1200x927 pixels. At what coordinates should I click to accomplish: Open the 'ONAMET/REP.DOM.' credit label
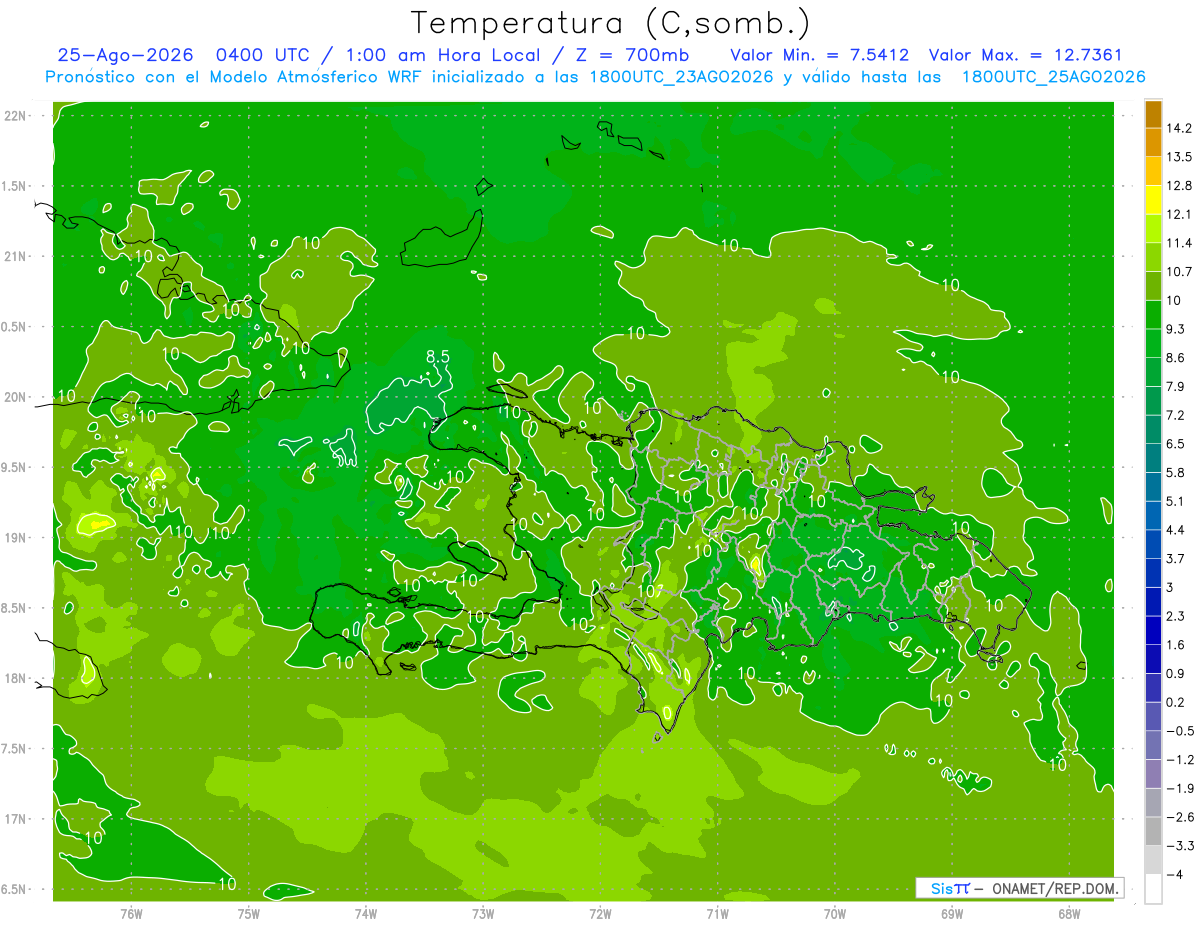pos(1056,888)
